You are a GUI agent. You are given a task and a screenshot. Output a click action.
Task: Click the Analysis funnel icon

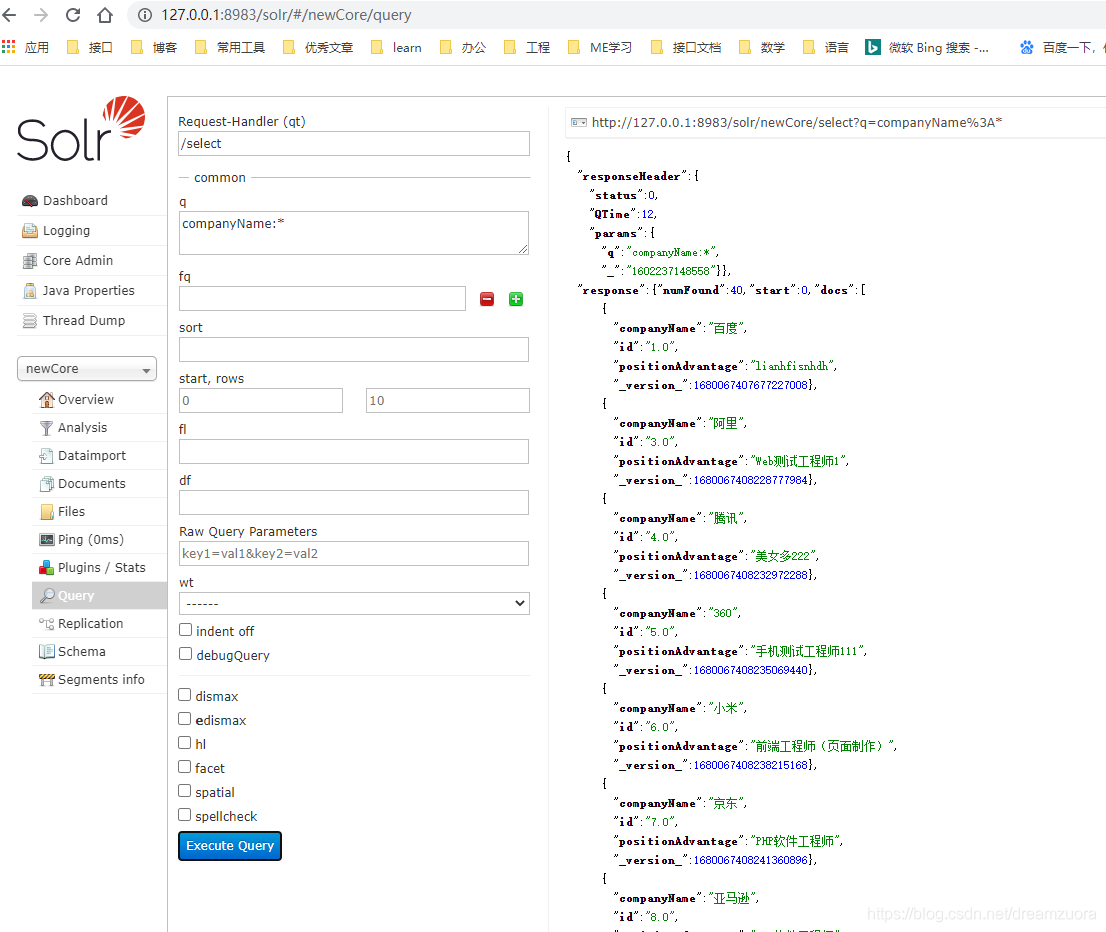click(x=47, y=428)
